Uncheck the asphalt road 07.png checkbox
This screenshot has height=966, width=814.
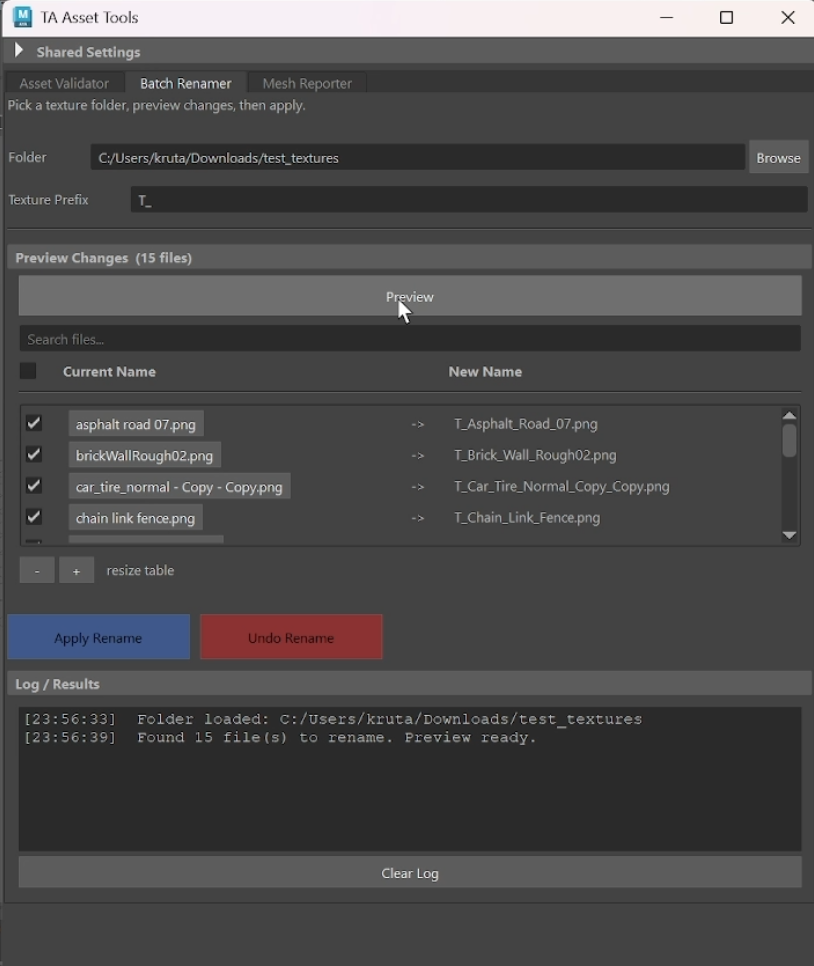tap(34, 423)
